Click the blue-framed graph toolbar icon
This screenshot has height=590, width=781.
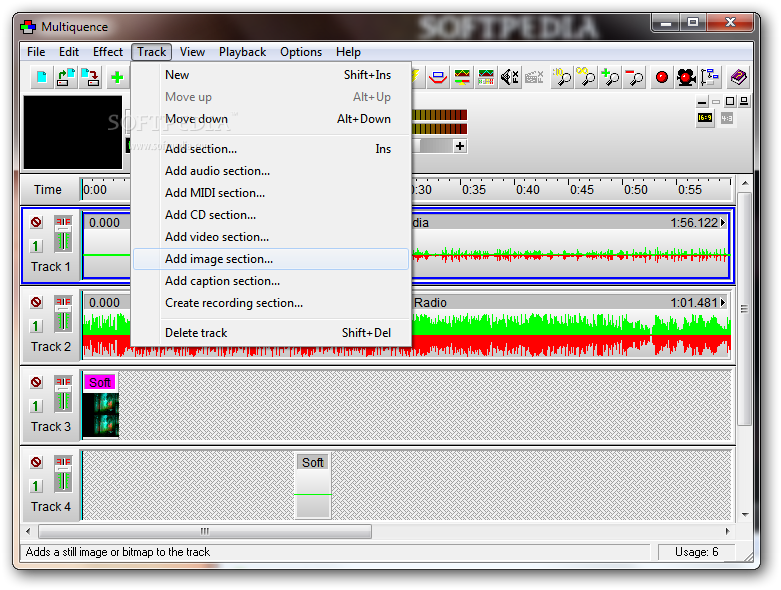coord(486,77)
